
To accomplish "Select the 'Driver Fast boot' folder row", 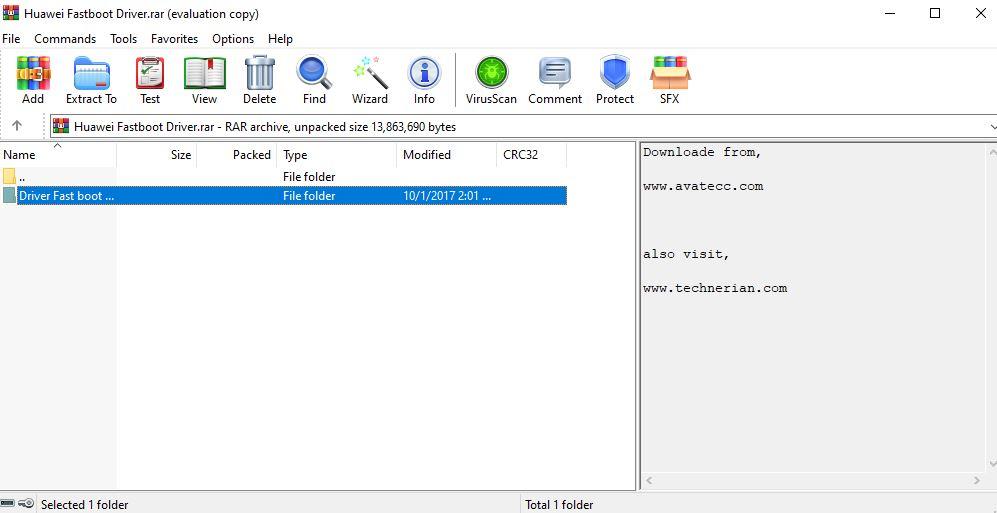I will pos(284,196).
